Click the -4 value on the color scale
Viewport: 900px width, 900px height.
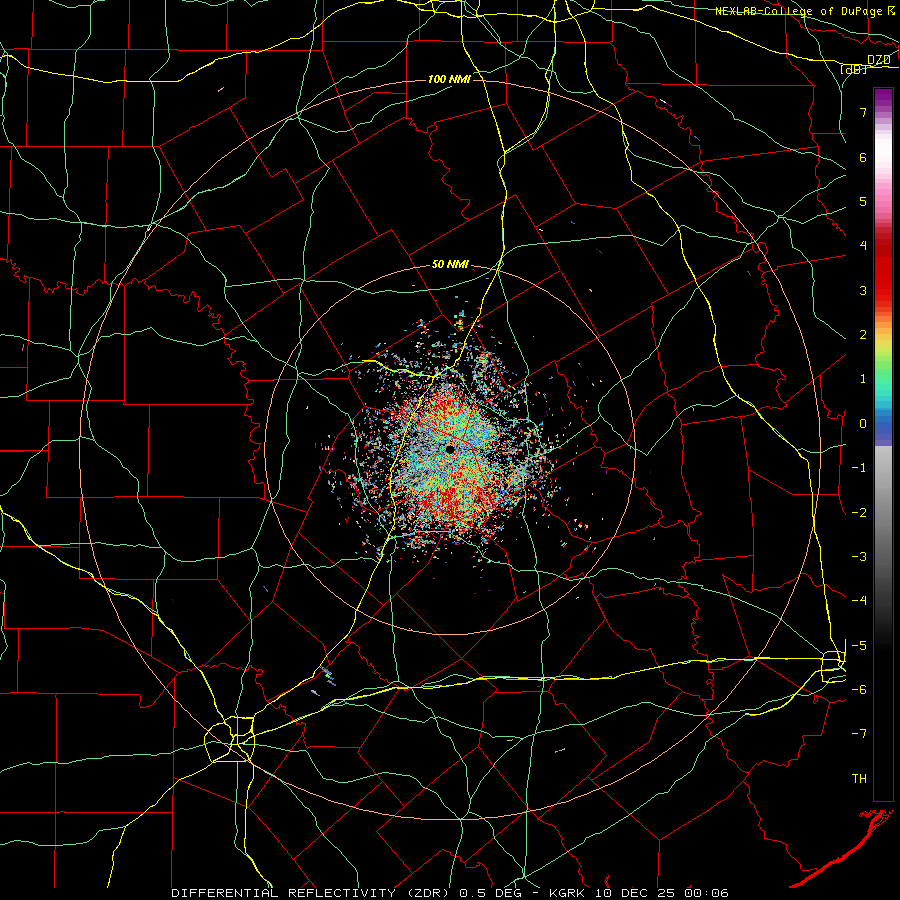coord(859,601)
